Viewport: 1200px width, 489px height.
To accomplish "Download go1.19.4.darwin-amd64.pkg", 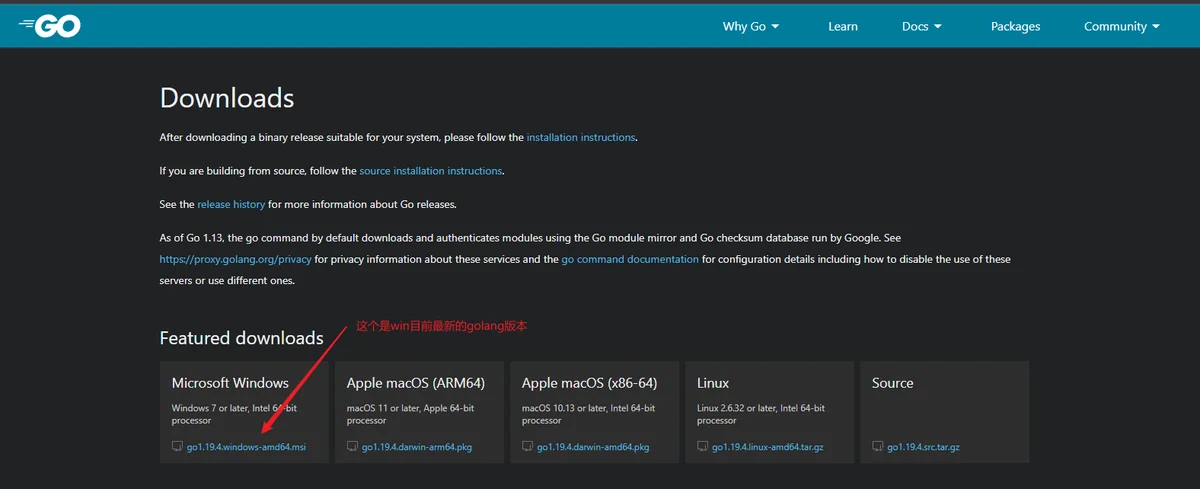I will pos(593,447).
